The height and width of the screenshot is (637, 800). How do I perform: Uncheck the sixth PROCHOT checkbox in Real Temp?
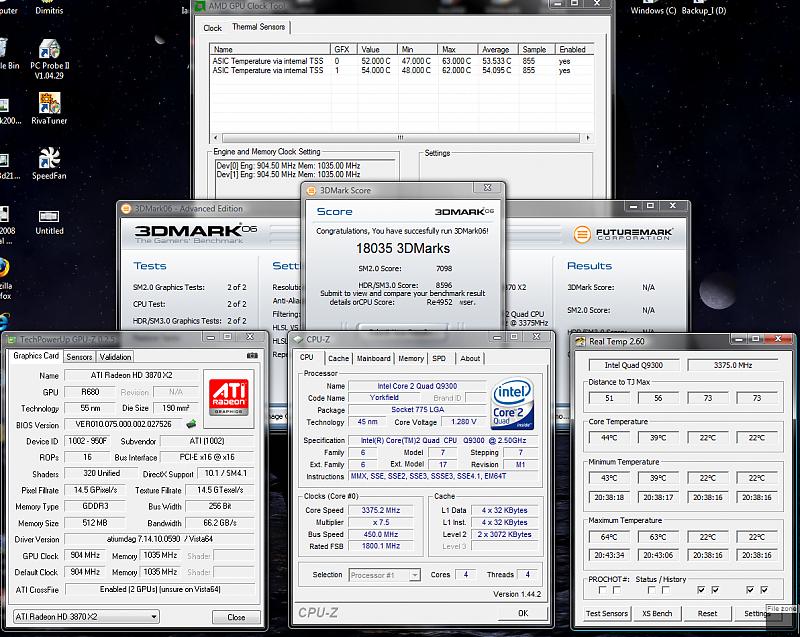point(715,590)
